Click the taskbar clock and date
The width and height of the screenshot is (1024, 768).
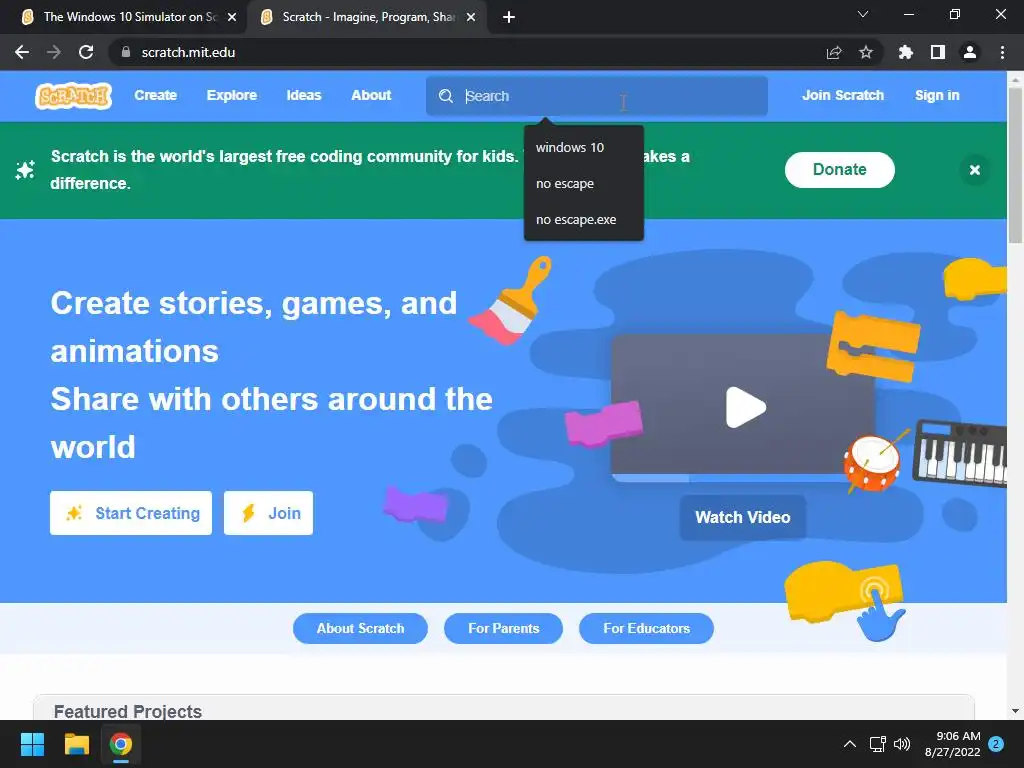(952, 744)
